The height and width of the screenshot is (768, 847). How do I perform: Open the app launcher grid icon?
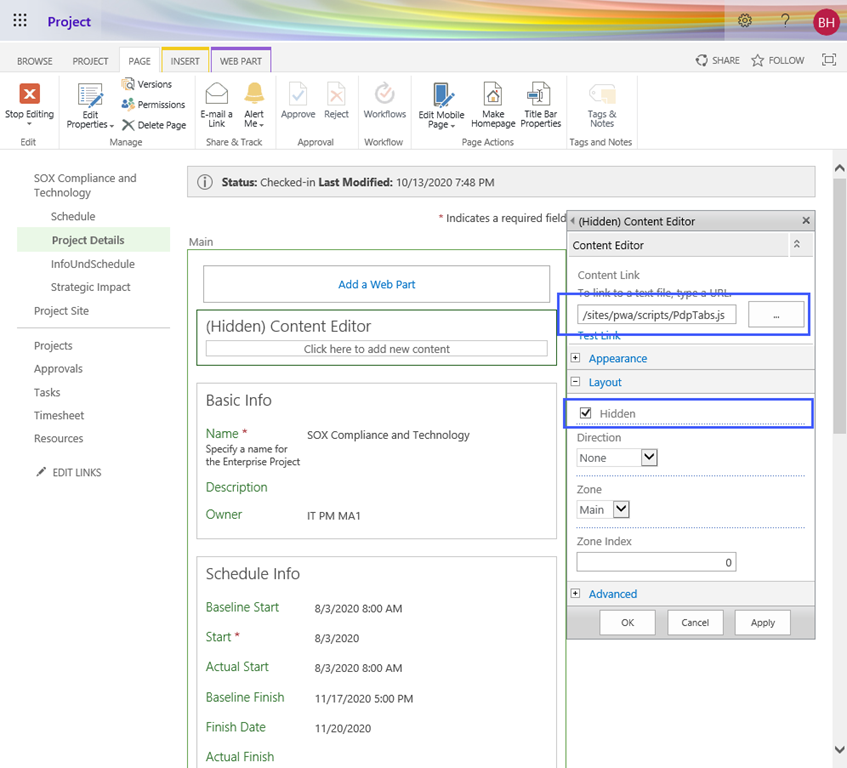(x=20, y=21)
